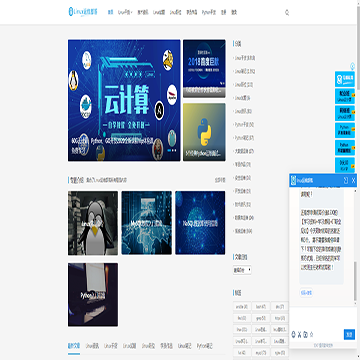Click the dns tag in the tag cloud
Image resolution: width=360 pixels, height=360 pixels.
coord(279,307)
